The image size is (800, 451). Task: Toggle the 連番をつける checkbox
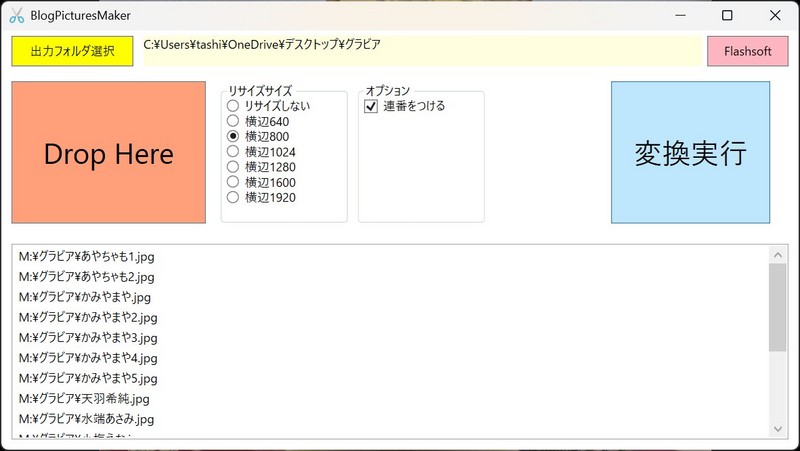(x=371, y=106)
